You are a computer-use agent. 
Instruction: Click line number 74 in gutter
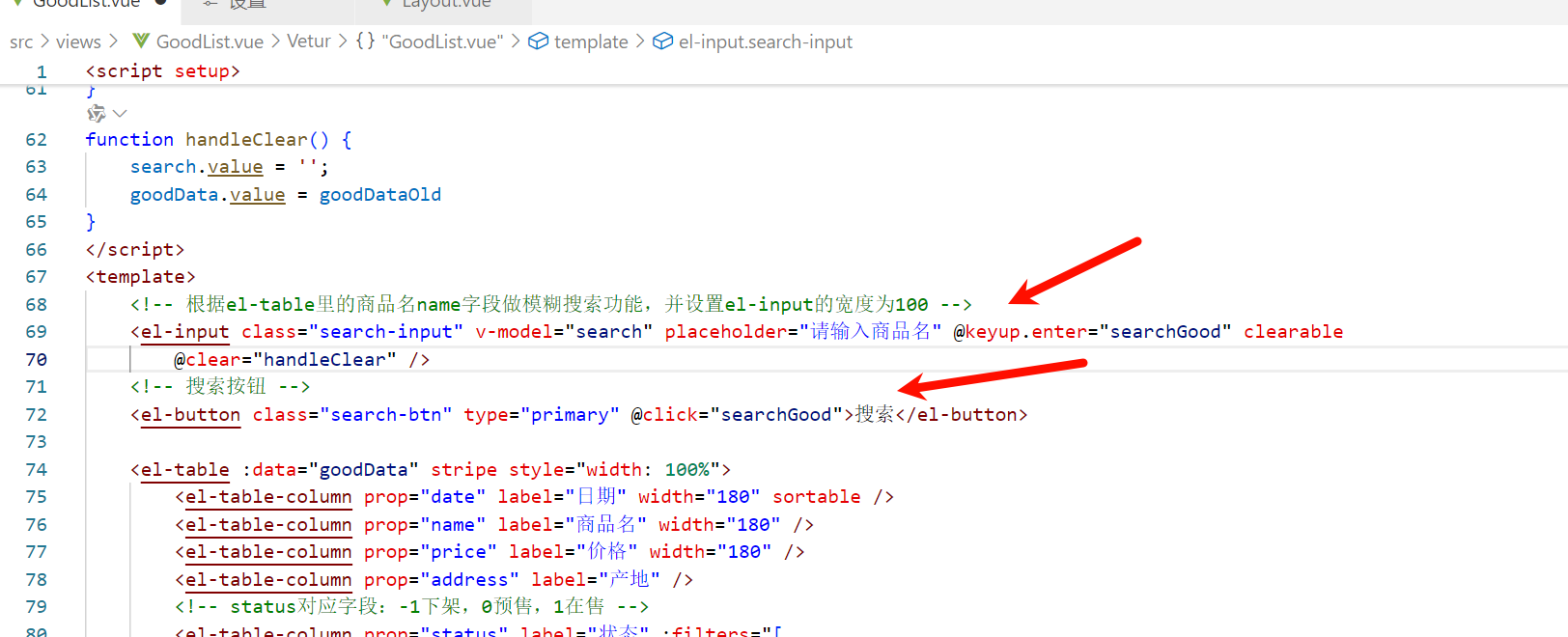coord(37,470)
